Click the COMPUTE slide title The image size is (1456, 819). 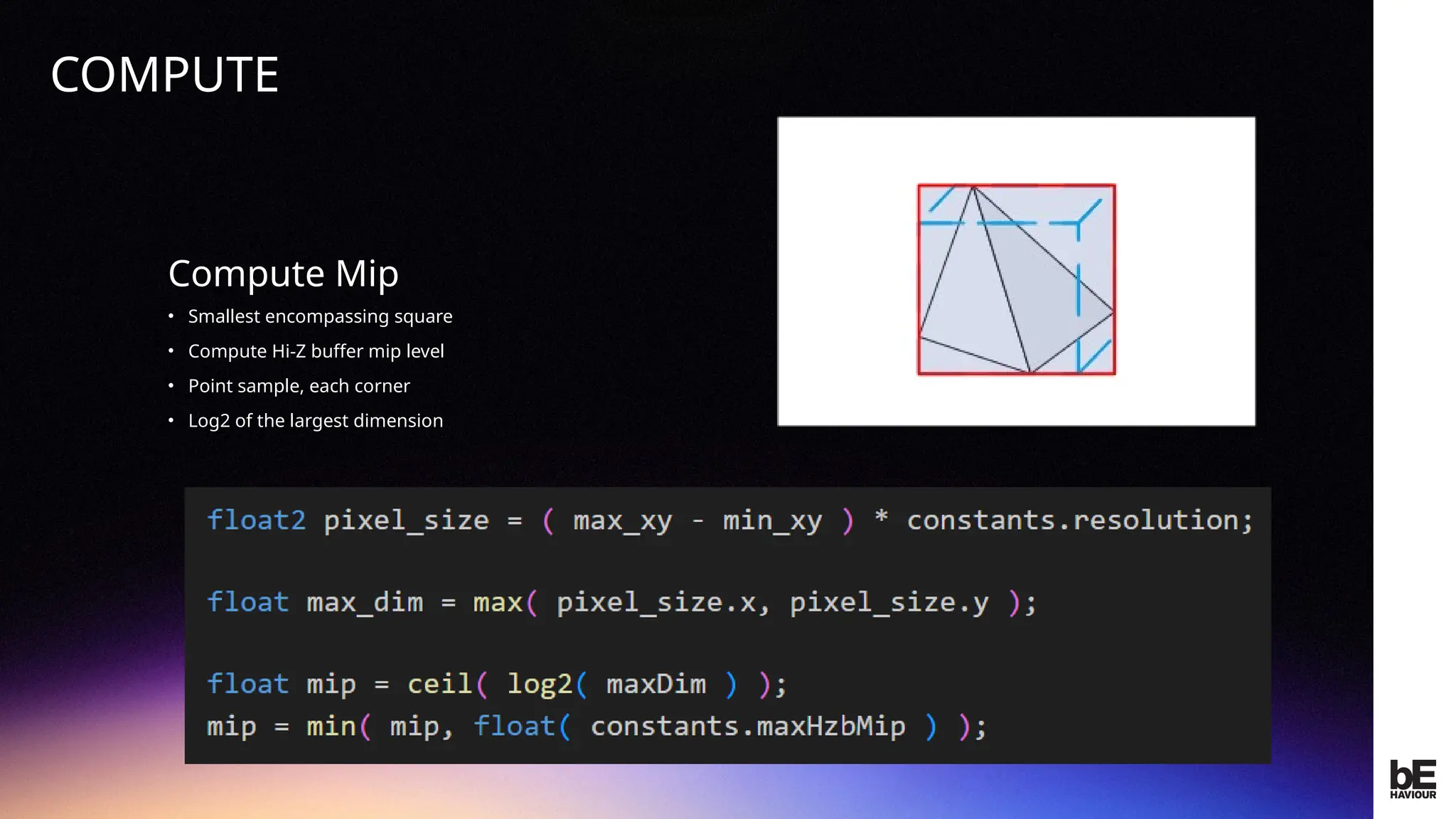coord(164,75)
